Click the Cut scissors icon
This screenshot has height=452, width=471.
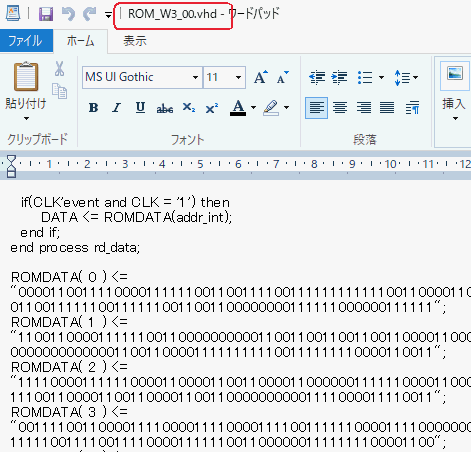59,69
